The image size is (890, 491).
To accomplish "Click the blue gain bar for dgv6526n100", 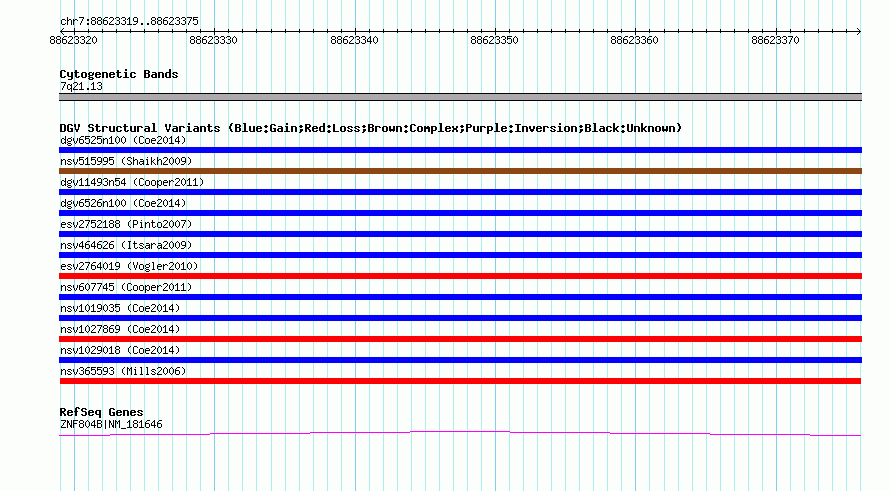I will [460, 213].
